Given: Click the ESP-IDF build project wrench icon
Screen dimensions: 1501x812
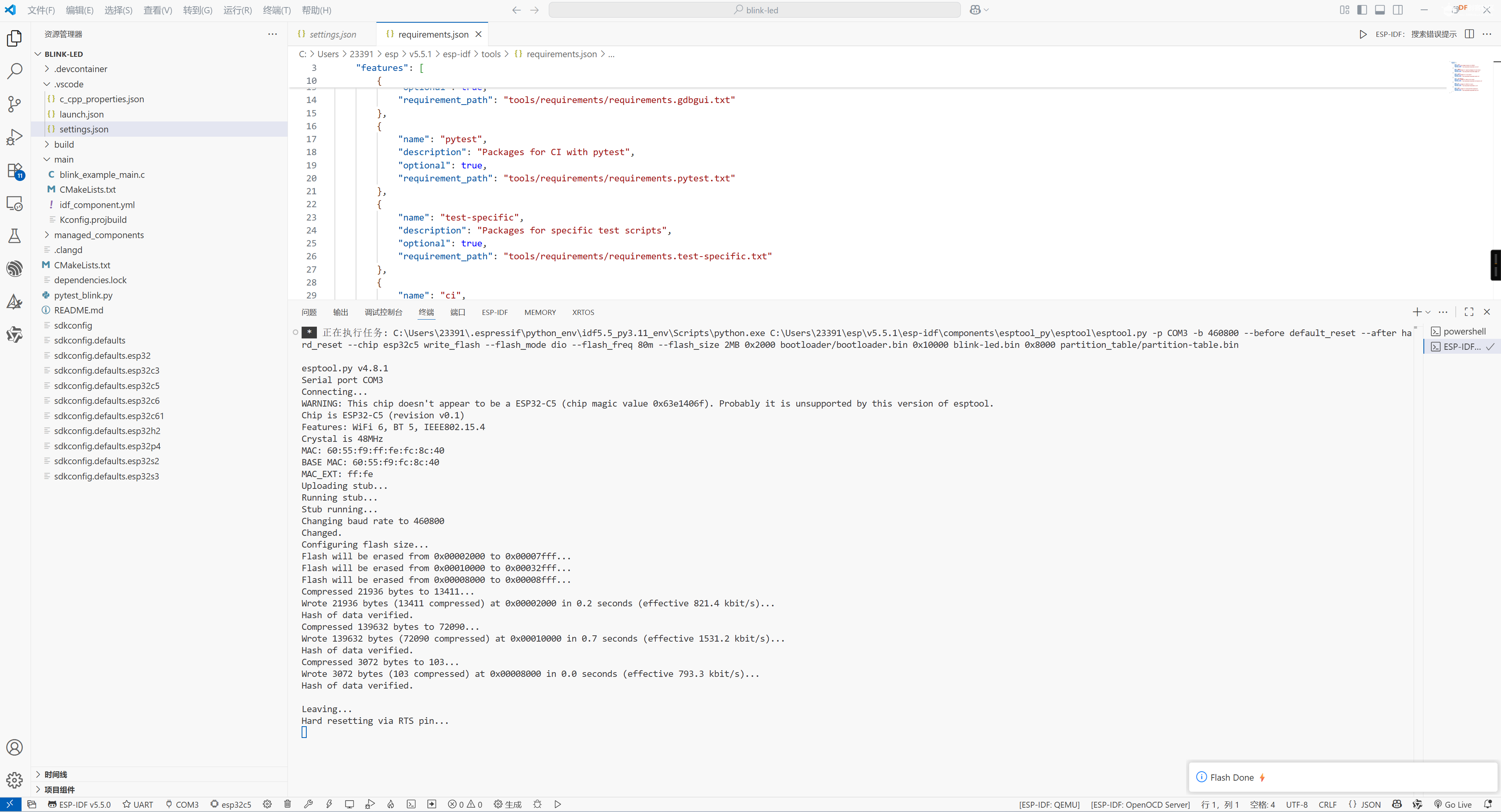Looking at the screenshot, I should pyautogui.click(x=309, y=804).
